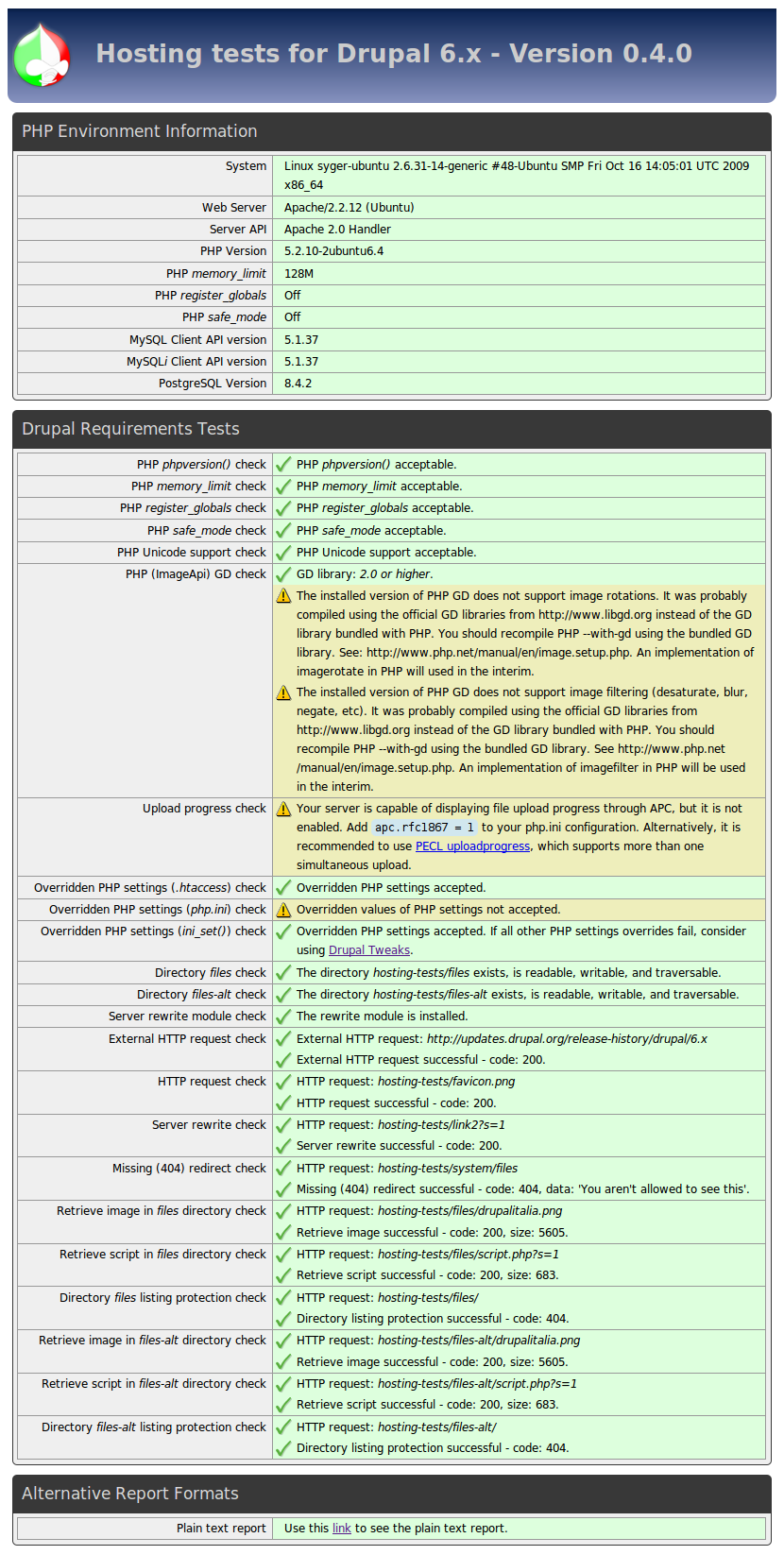Click checkmark icon for .htaccess overridden settings
This screenshot has height=1555, width=784.
point(283,888)
